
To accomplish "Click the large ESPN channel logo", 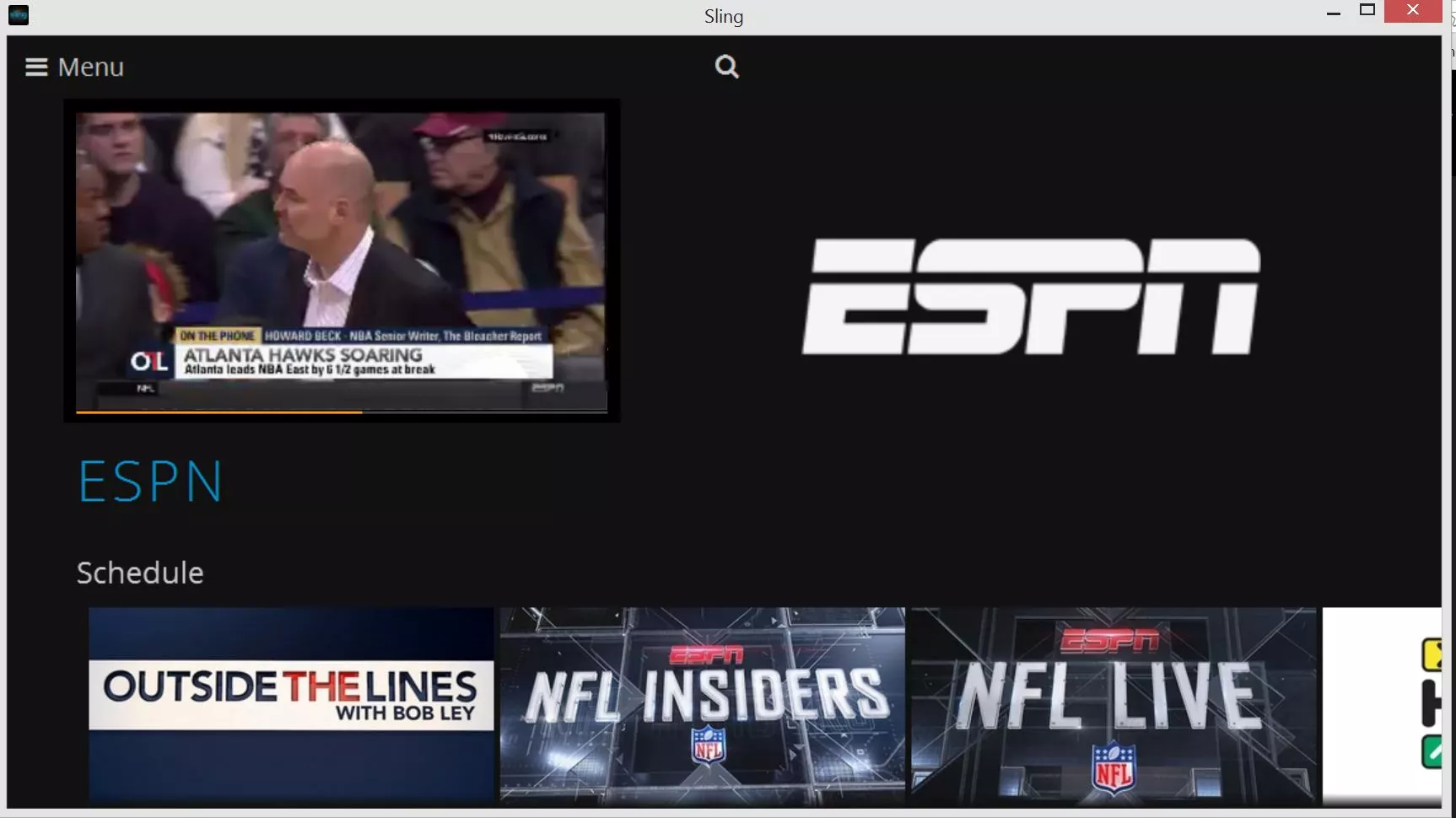I will tap(1031, 295).
